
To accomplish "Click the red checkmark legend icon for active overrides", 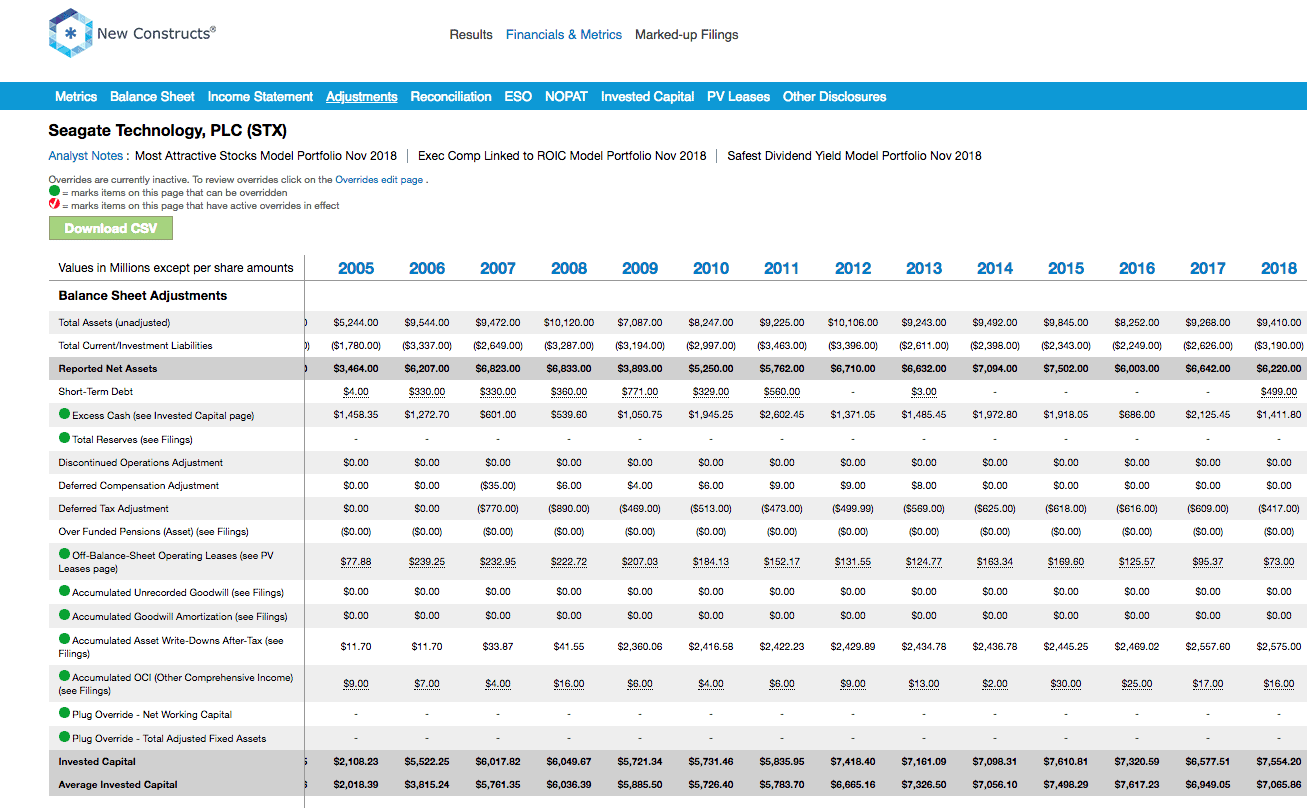I will pos(54,205).
